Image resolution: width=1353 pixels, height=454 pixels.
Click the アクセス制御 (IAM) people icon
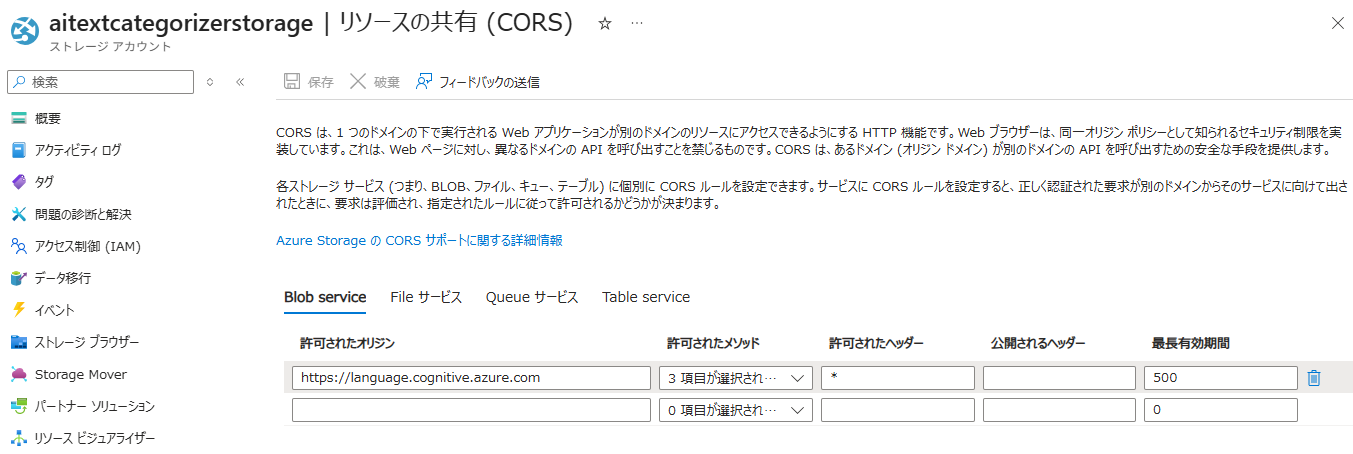coord(18,246)
